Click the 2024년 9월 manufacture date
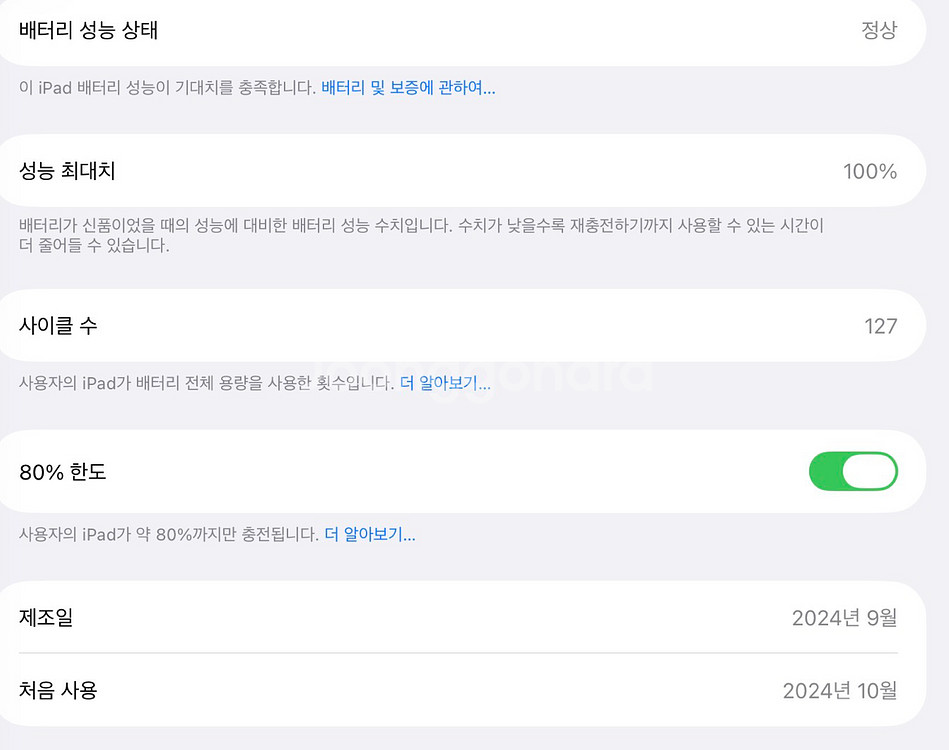The width and height of the screenshot is (949, 750). 844,618
